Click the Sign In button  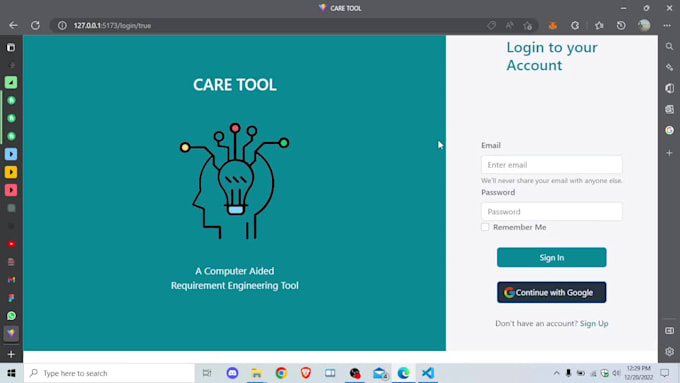point(551,257)
